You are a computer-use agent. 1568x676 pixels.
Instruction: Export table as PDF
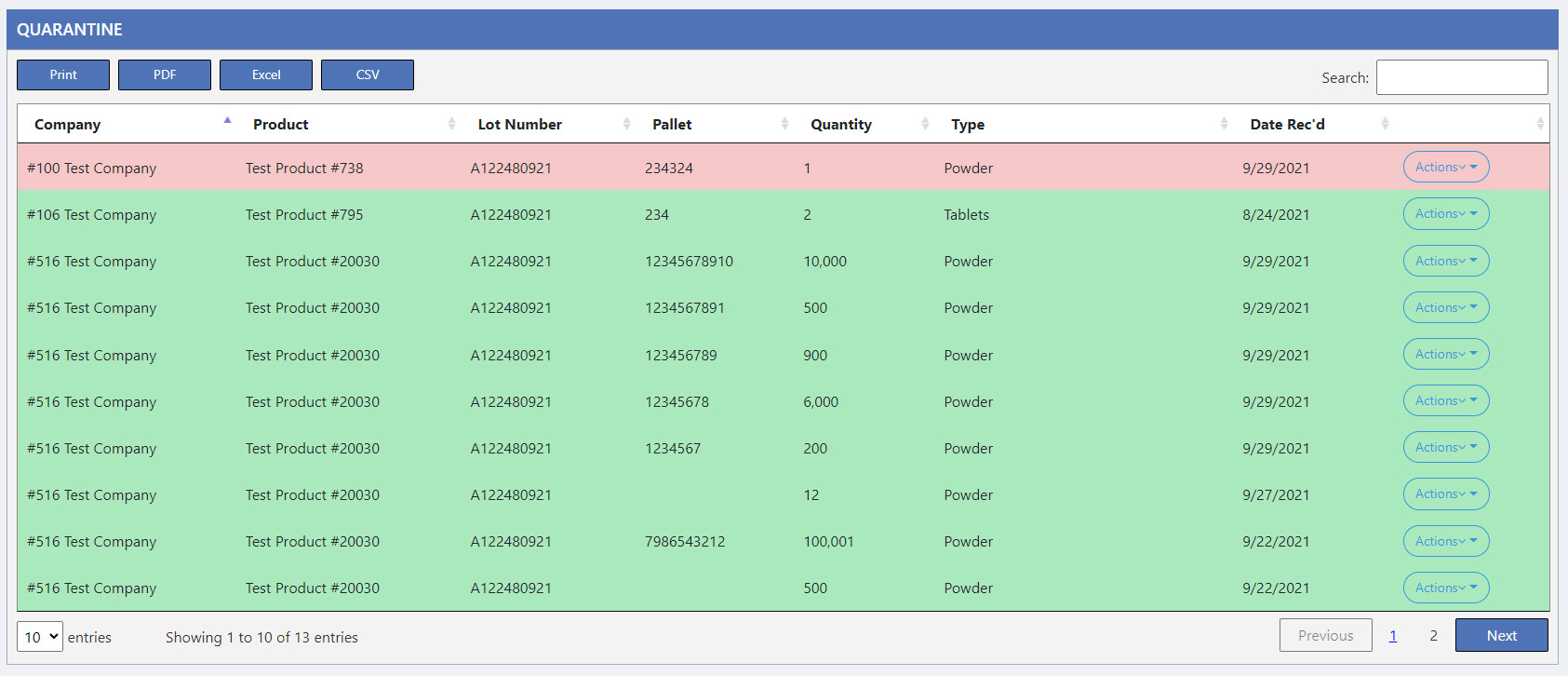pyautogui.click(x=165, y=74)
